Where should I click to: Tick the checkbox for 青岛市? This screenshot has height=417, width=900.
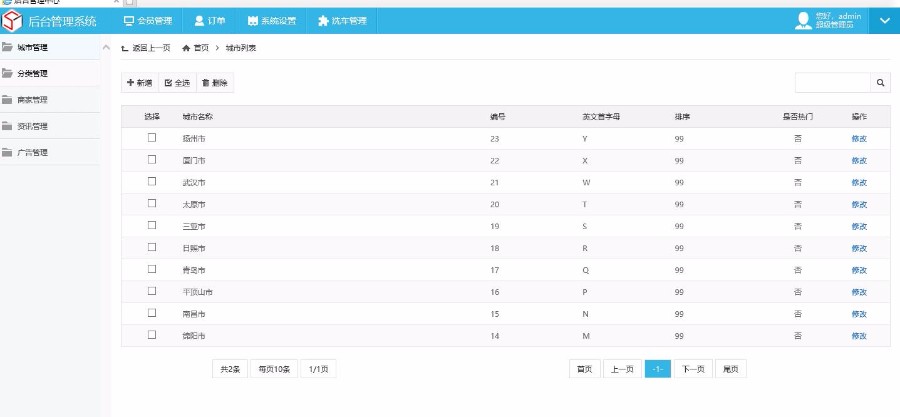tap(152, 269)
